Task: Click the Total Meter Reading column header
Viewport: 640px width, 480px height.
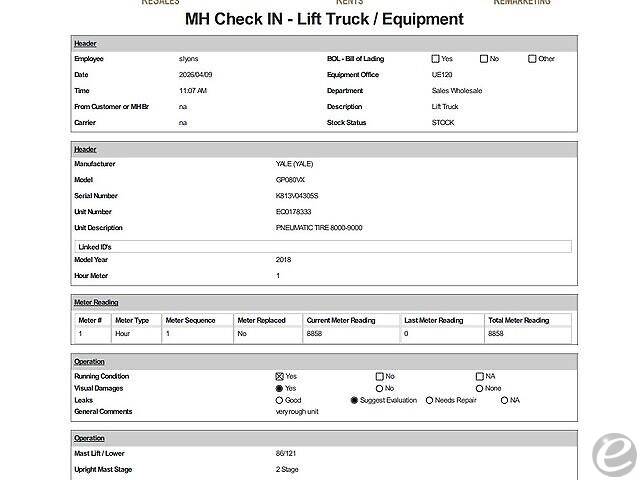Action: click(x=518, y=320)
